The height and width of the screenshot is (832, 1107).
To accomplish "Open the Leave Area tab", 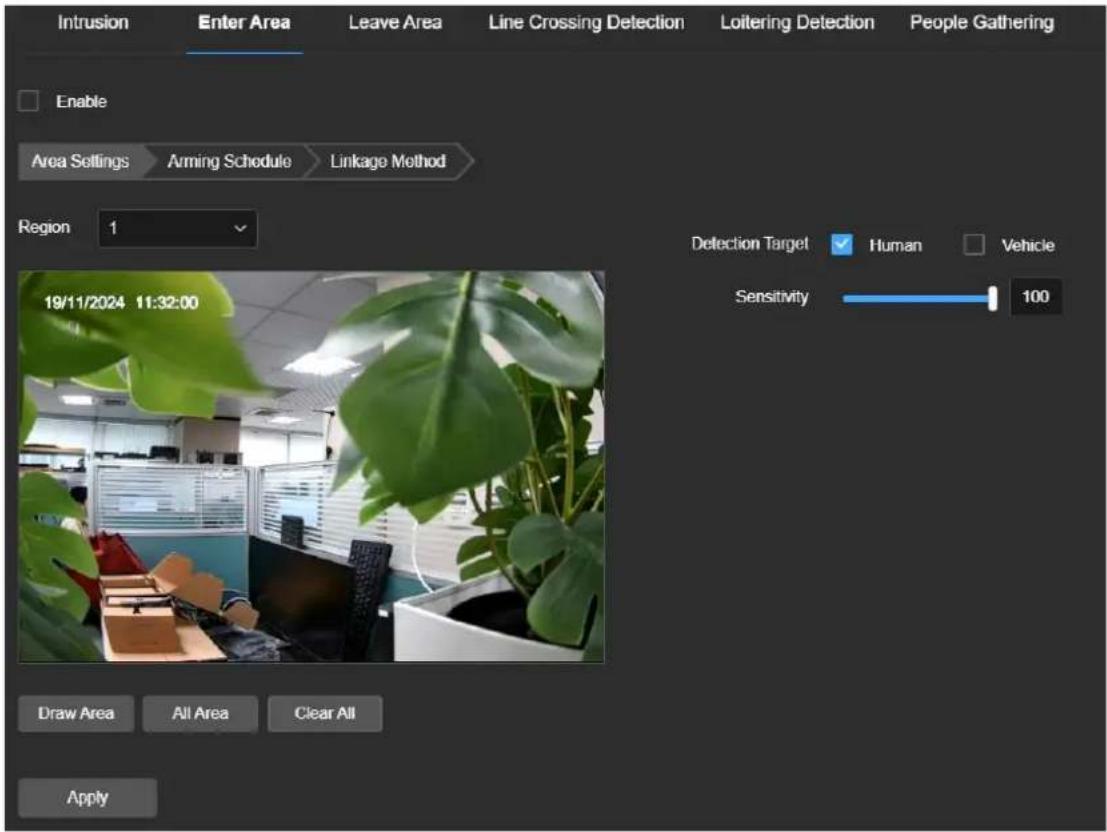I will pos(395,23).
